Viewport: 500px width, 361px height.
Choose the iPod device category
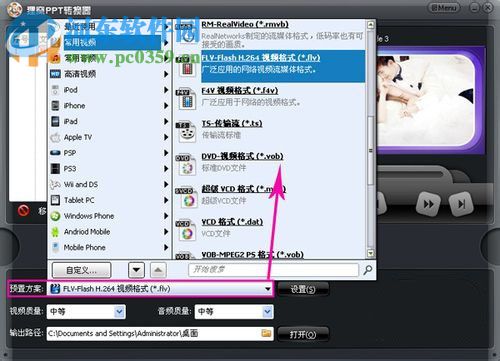coord(71,90)
